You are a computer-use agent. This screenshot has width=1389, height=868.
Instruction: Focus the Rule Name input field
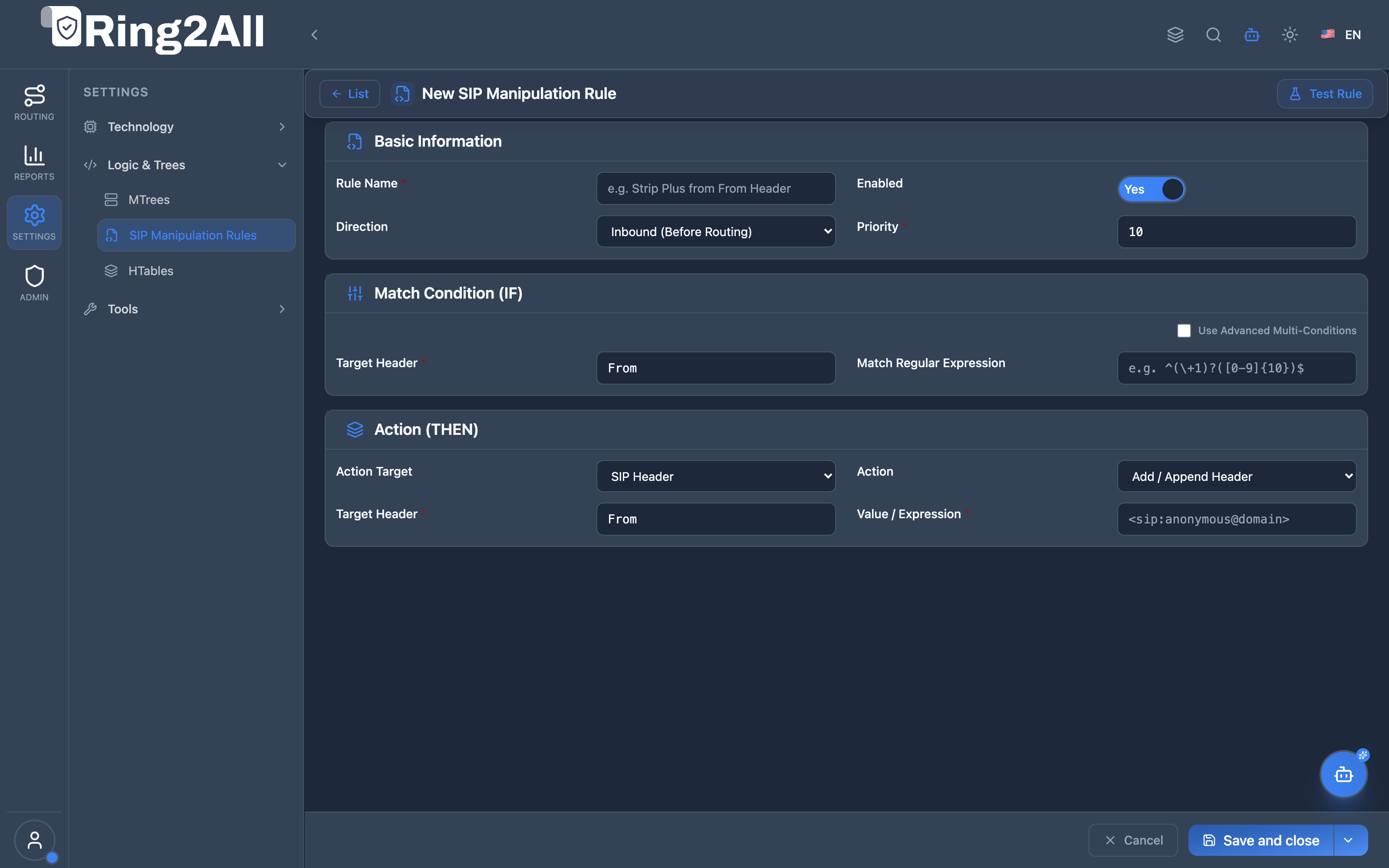pos(716,188)
